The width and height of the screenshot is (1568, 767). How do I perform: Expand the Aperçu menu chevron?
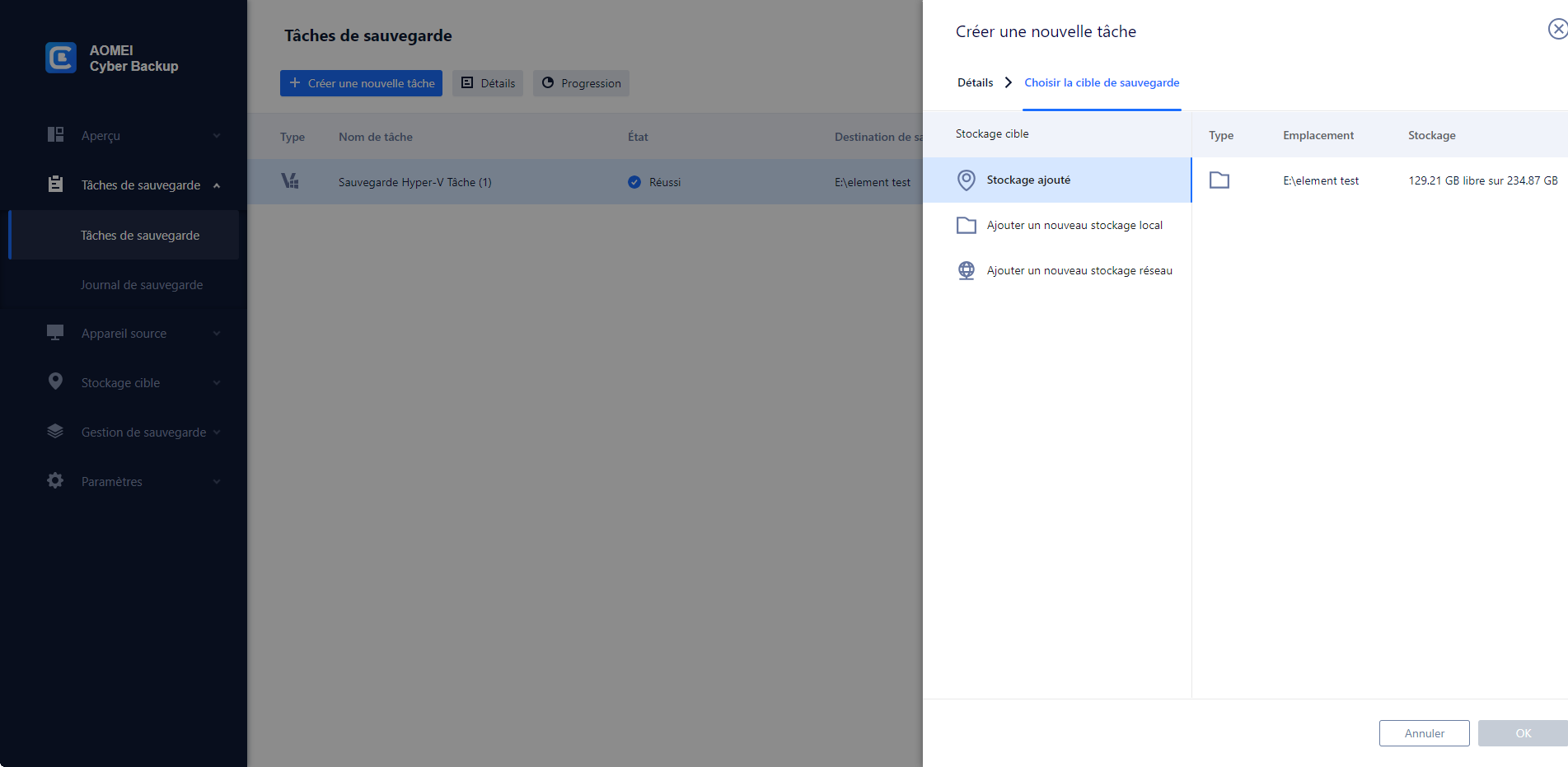217,136
